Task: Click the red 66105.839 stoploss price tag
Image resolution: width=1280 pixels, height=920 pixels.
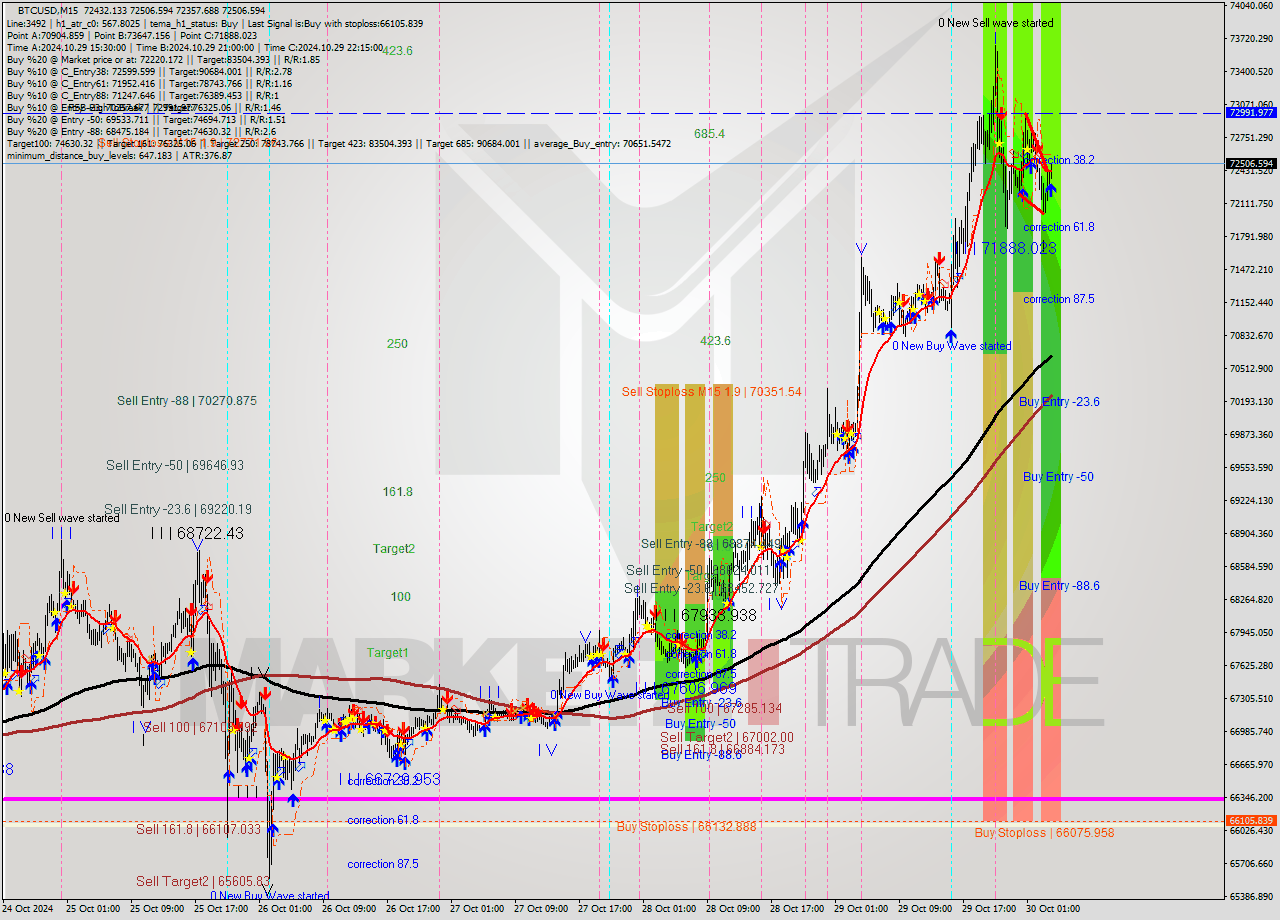Action: (x=1250, y=821)
